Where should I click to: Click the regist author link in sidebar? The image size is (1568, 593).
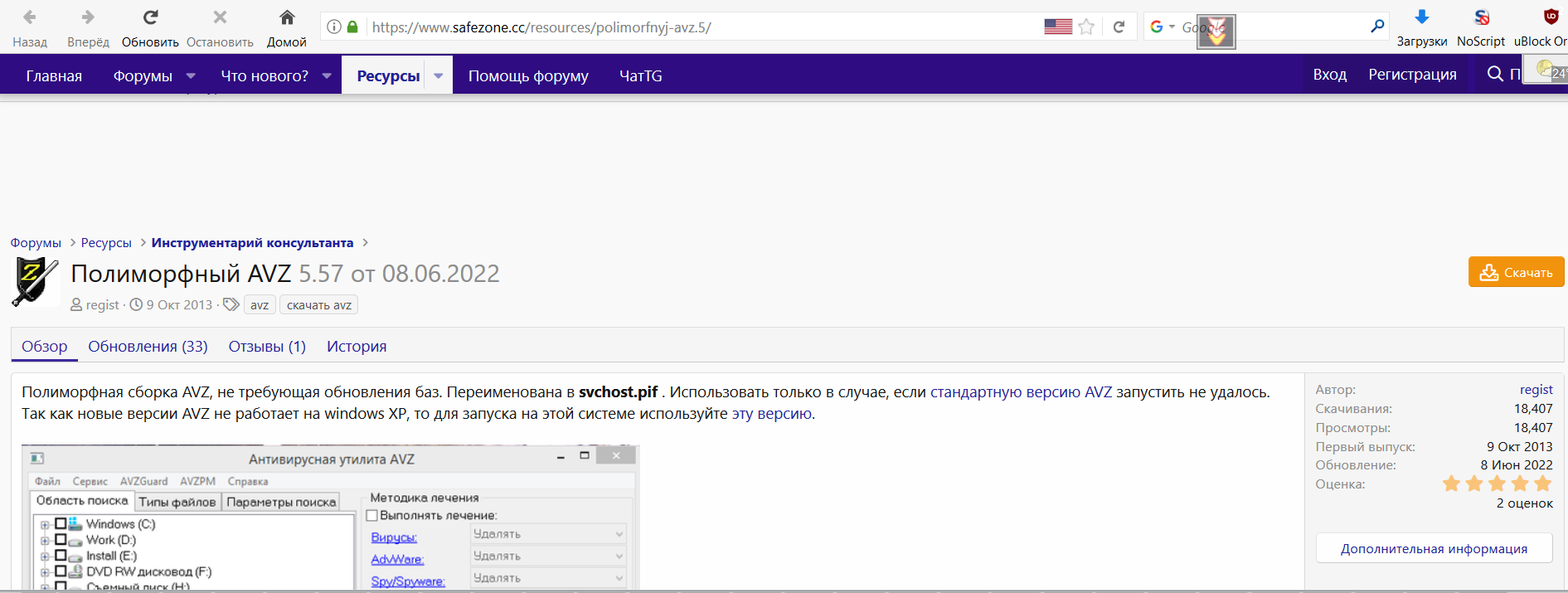click(x=1536, y=390)
